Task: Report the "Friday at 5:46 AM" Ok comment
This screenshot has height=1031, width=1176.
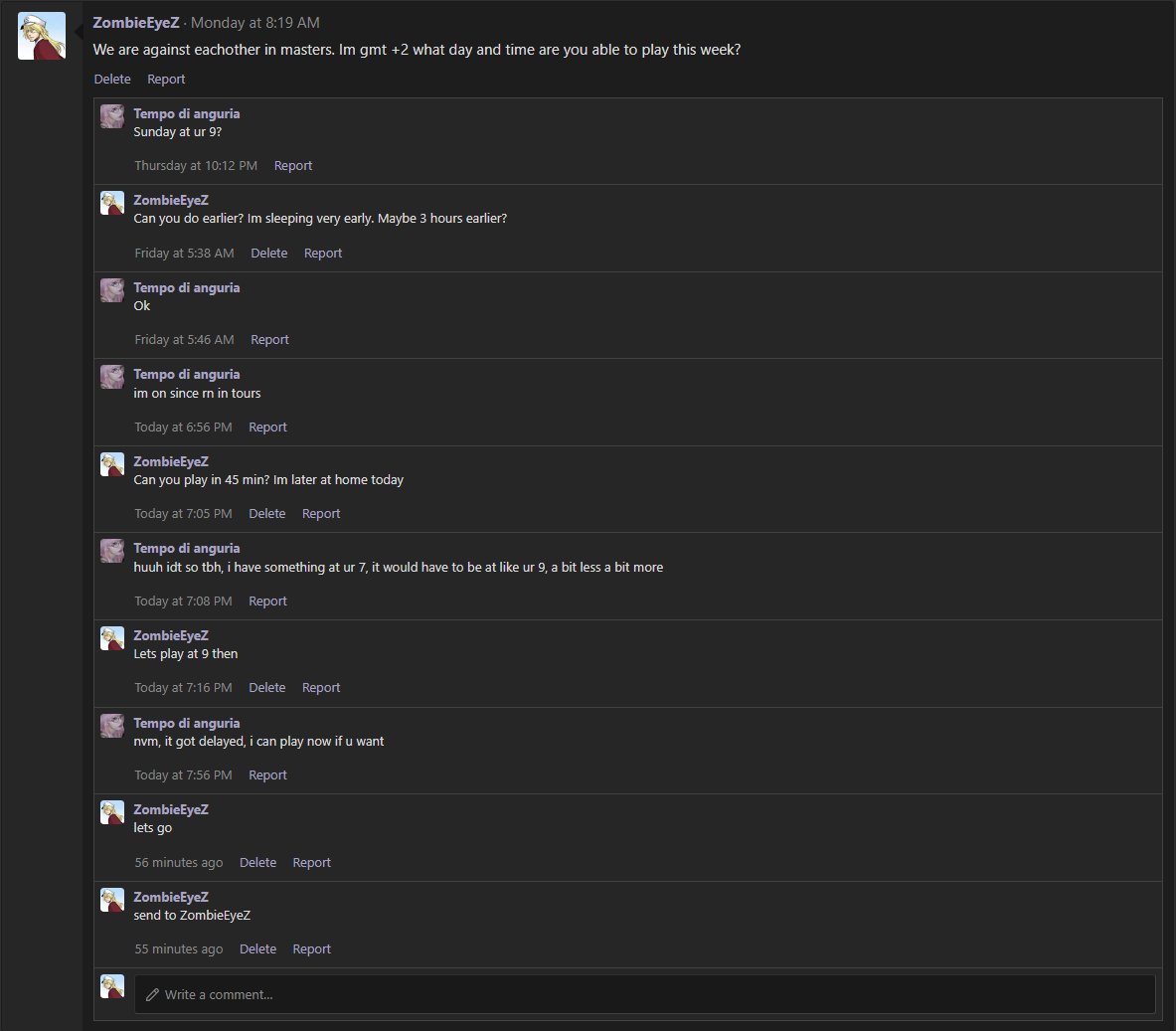Action: coord(269,339)
